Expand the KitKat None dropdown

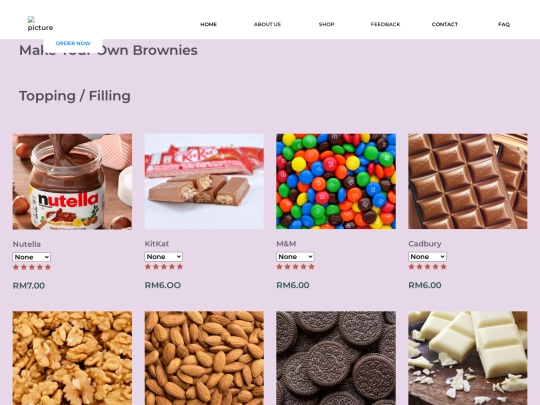tap(164, 257)
